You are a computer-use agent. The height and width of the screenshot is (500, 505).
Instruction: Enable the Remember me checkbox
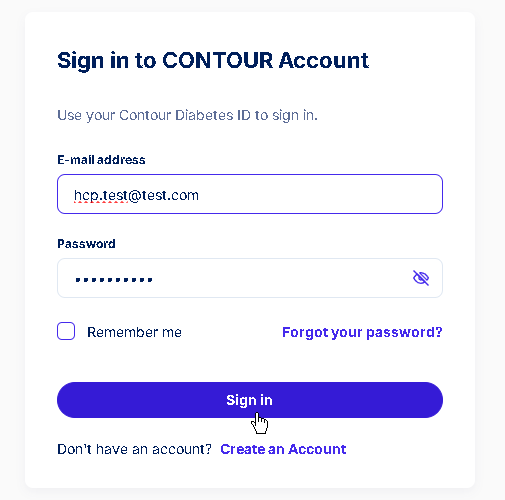click(66, 331)
